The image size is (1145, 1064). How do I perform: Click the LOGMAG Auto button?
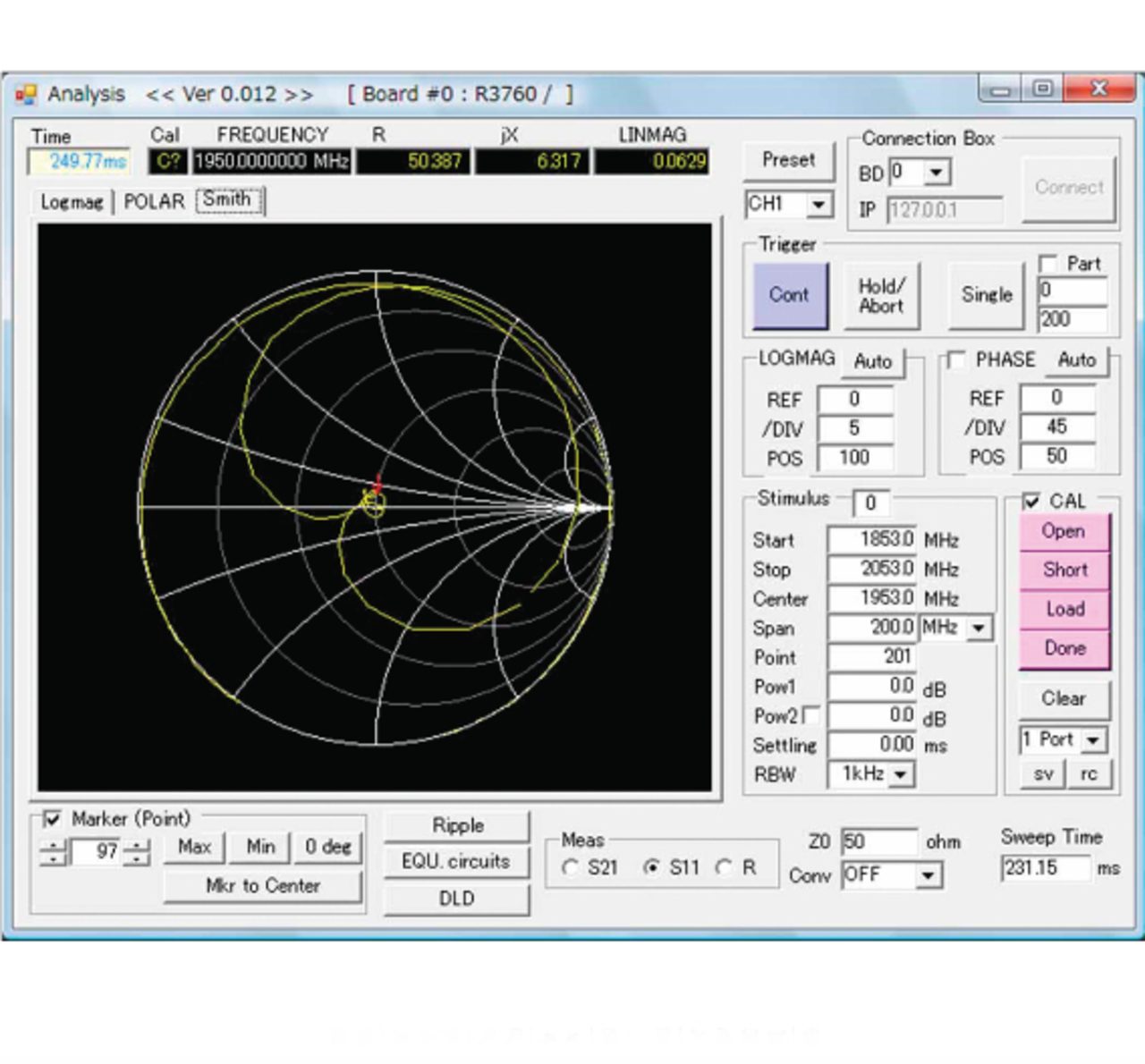[873, 361]
